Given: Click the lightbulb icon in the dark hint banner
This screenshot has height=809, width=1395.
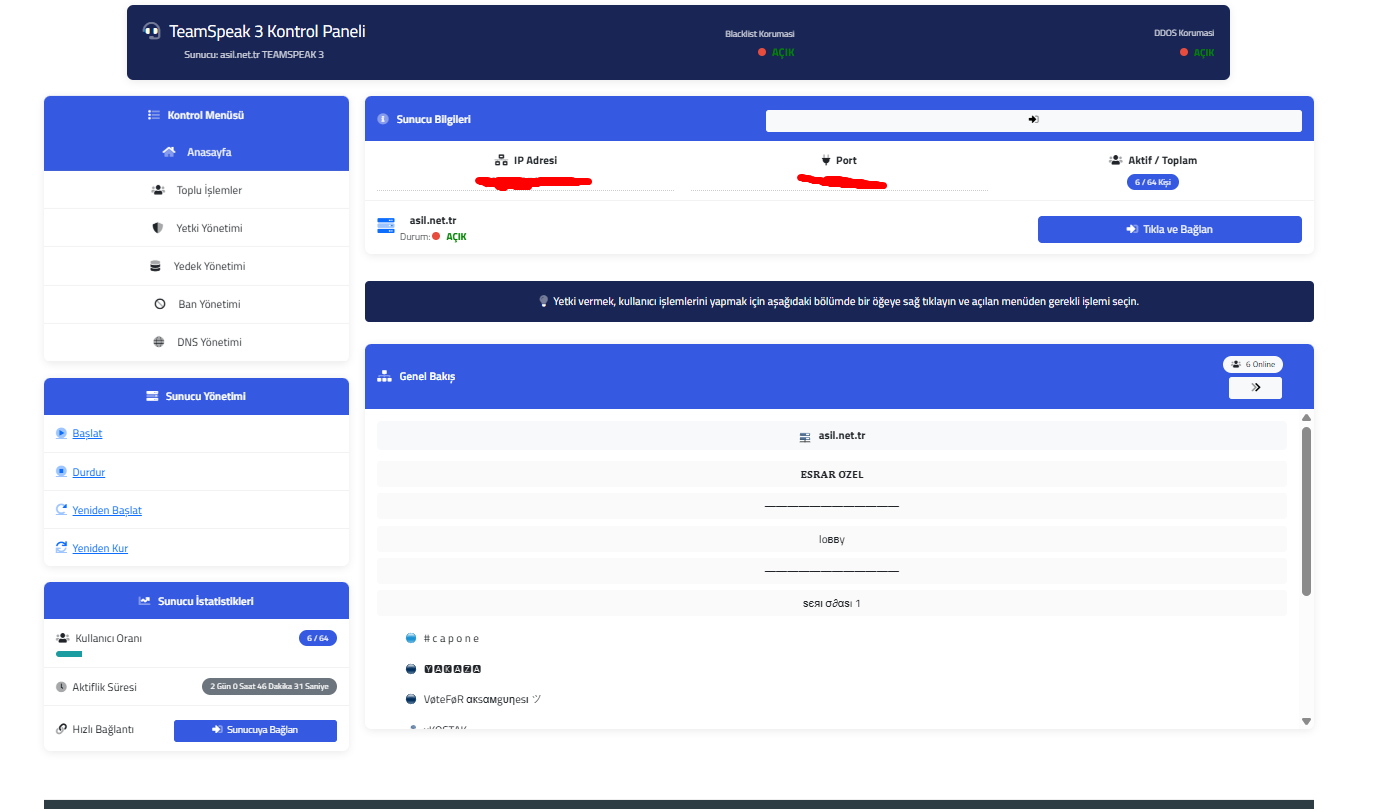Looking at the screenshot, I should pos(544,301).
